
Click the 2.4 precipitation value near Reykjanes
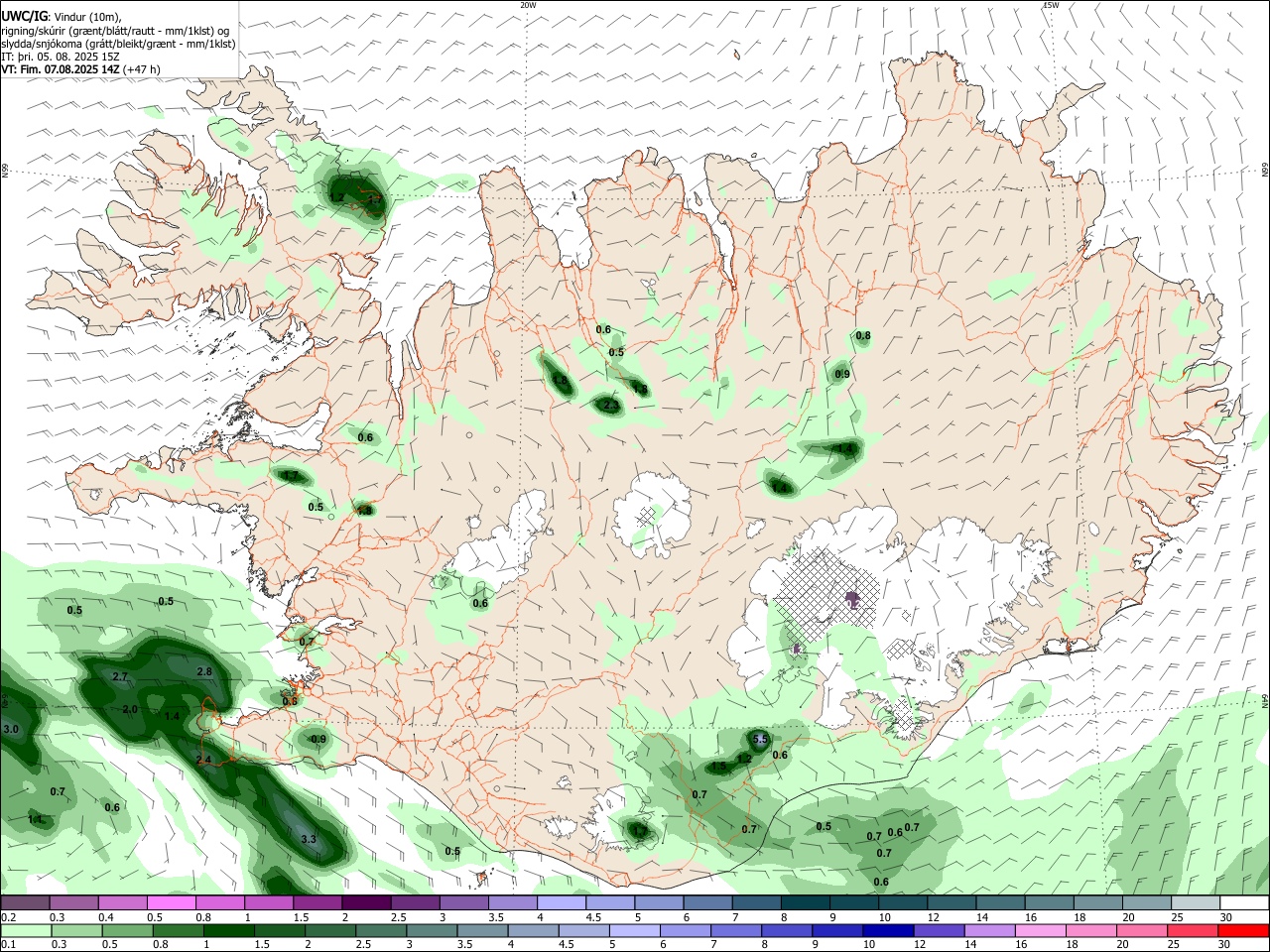(x=203, y=760)
